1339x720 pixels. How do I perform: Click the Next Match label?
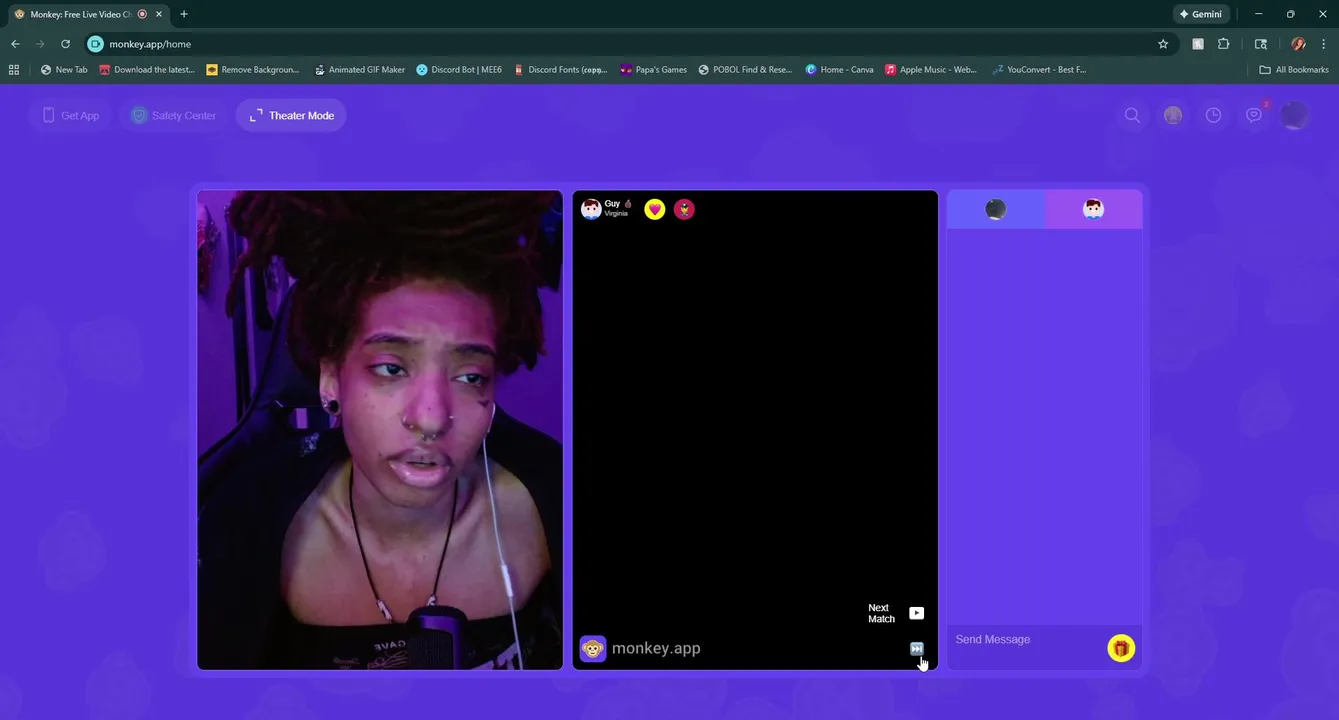click(x=881, y=613)
